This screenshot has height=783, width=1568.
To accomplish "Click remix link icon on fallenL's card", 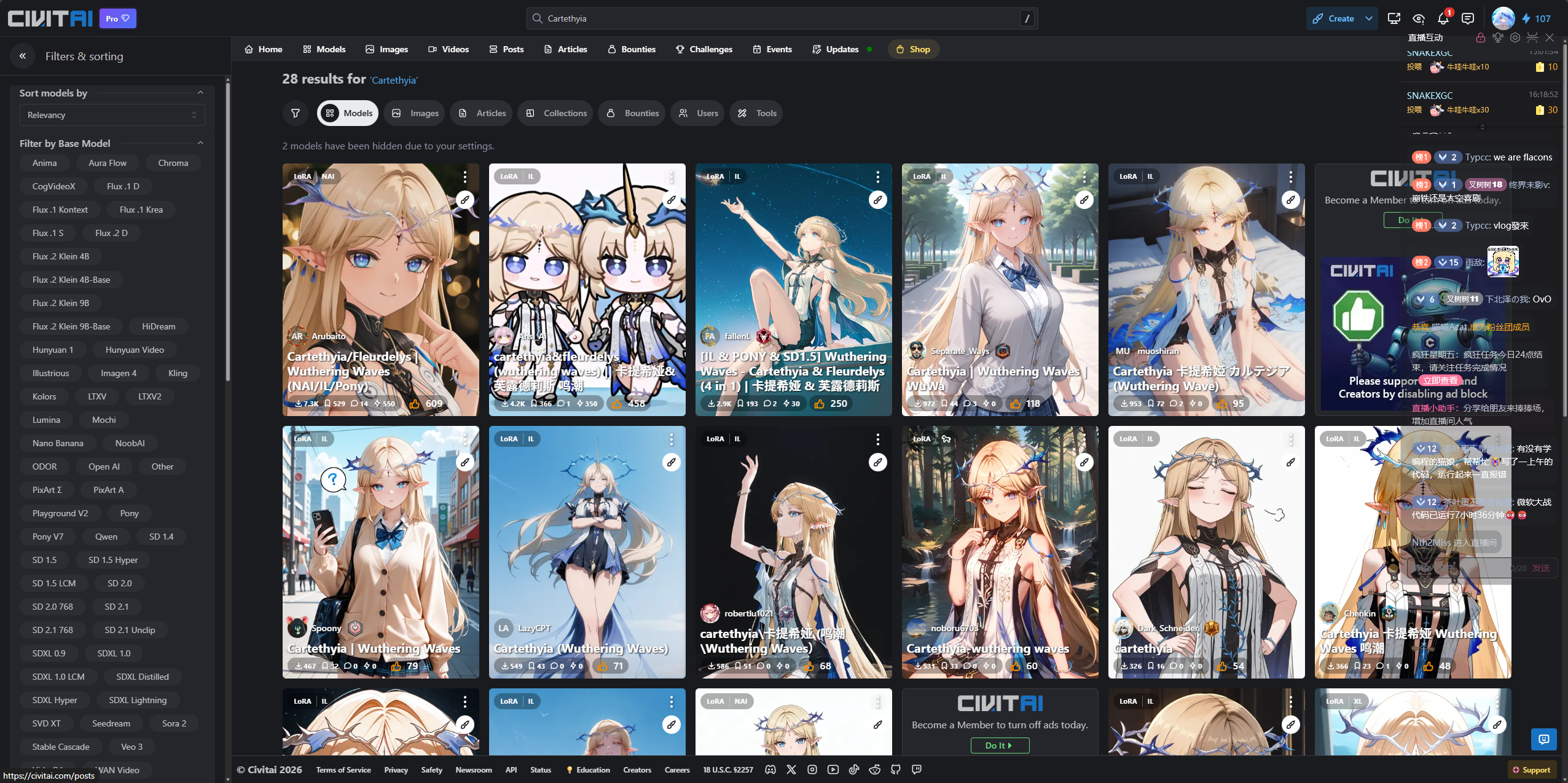I will [877, 200].
